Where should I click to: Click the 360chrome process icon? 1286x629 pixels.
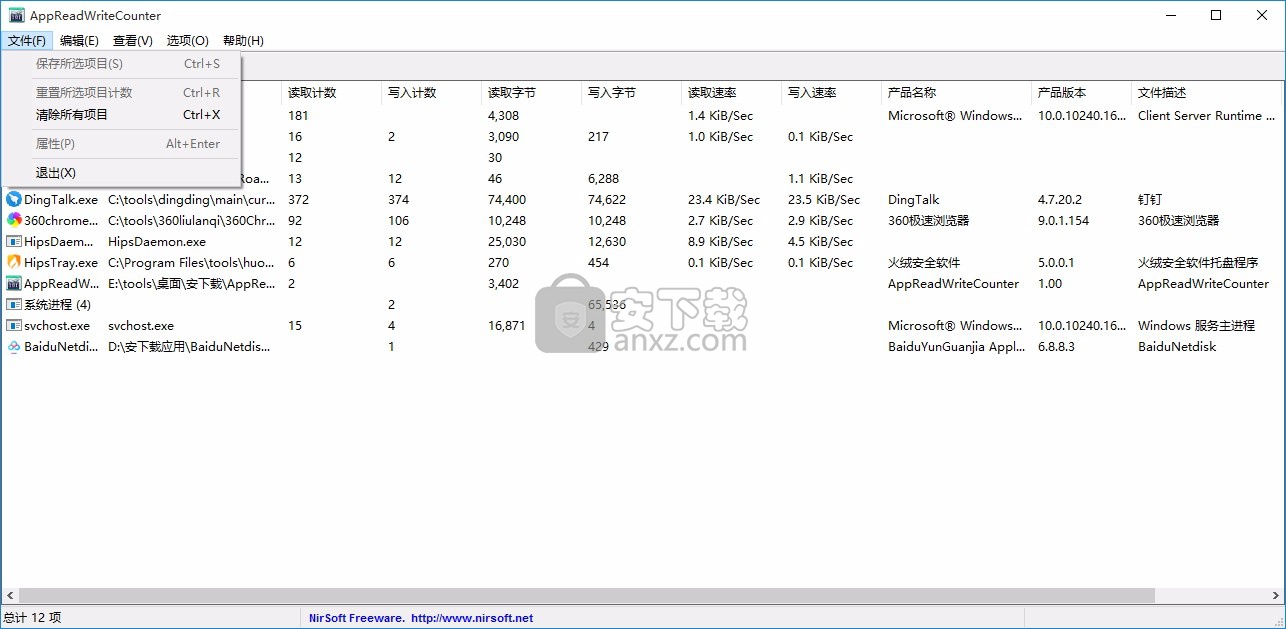(x=14, y=221)
